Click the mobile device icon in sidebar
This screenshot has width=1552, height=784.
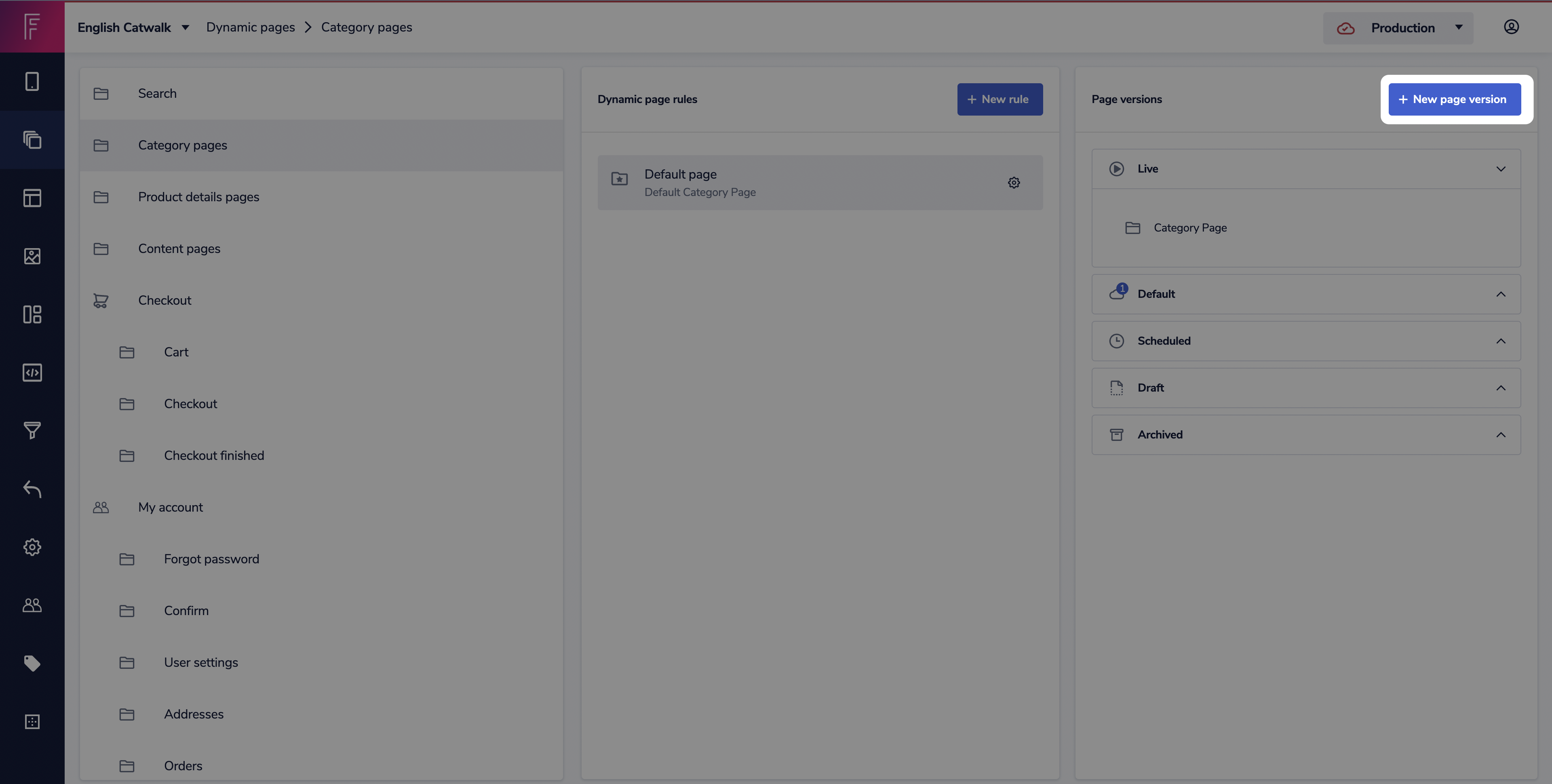[x=32, y=81]
